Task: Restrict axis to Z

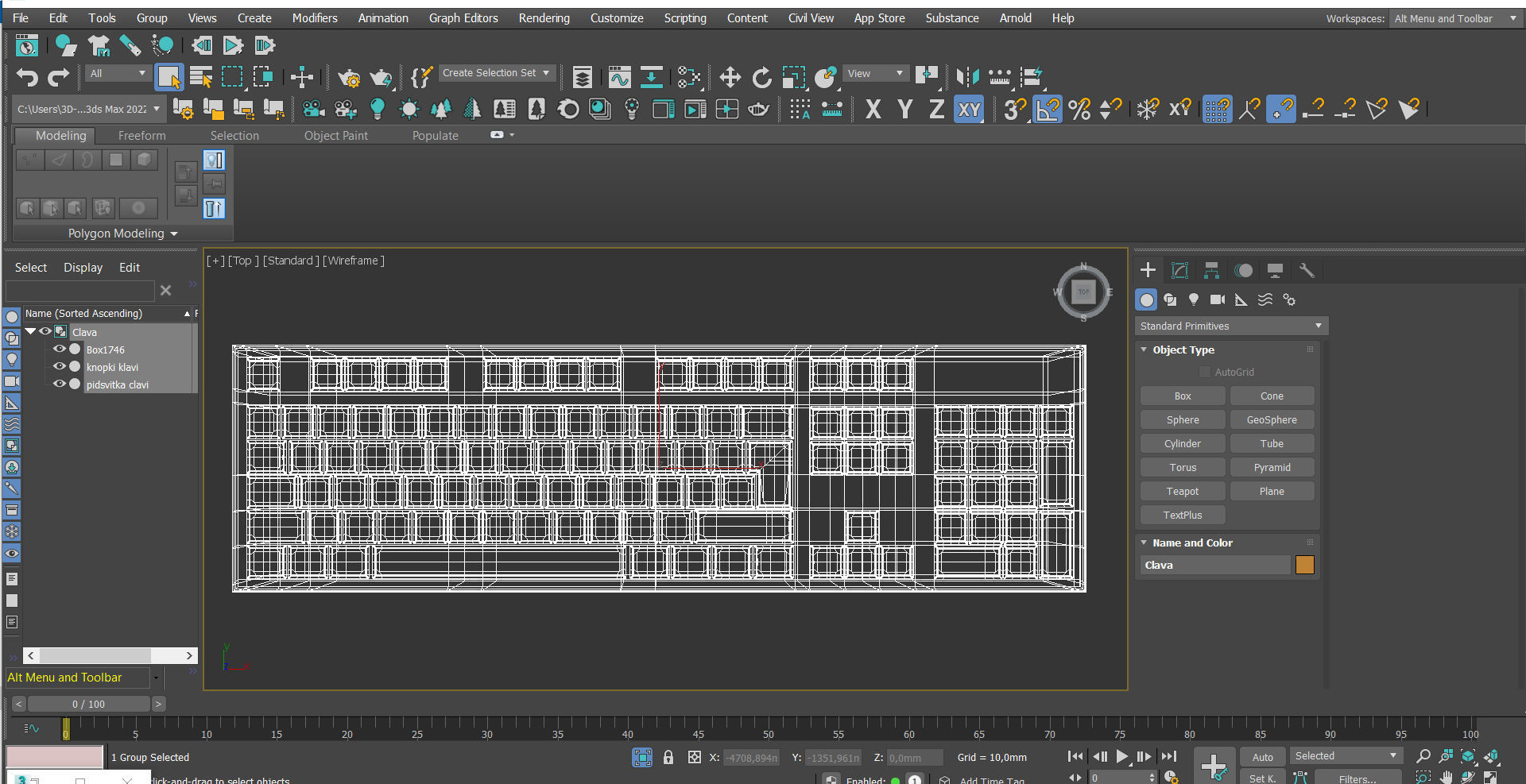Action: [x=936, y=109]
